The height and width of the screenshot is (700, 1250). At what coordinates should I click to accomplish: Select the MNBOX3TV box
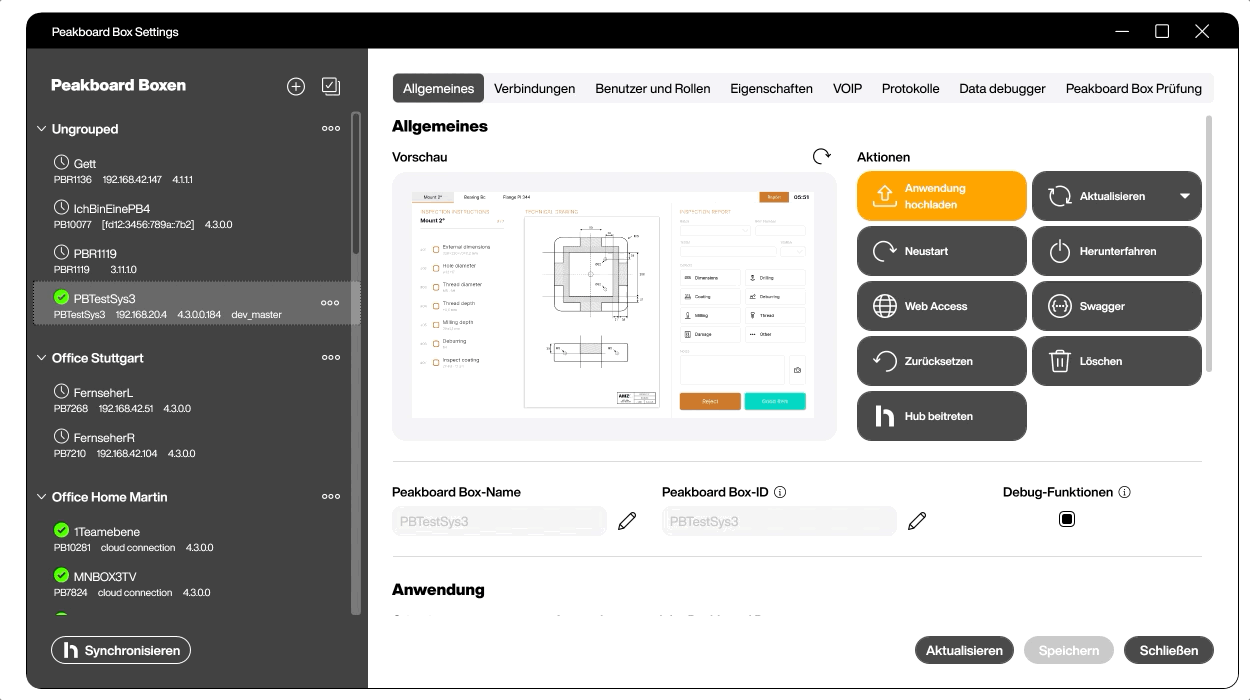[x=195, y=584]
